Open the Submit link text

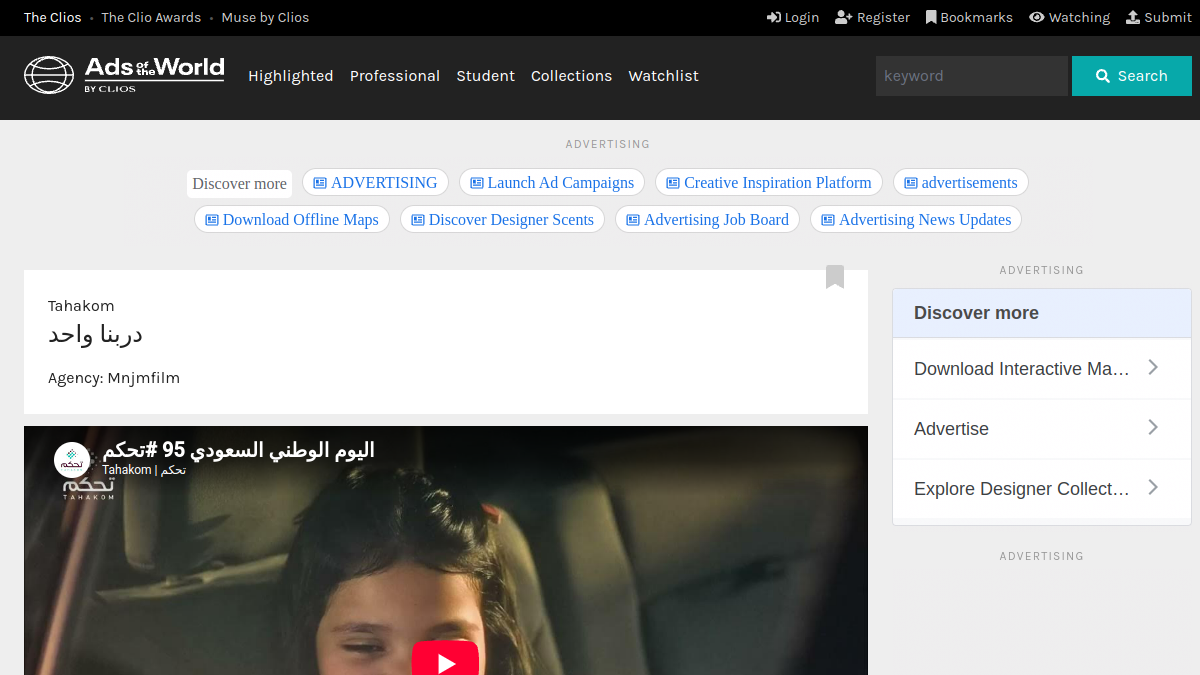click(1168, 17)
